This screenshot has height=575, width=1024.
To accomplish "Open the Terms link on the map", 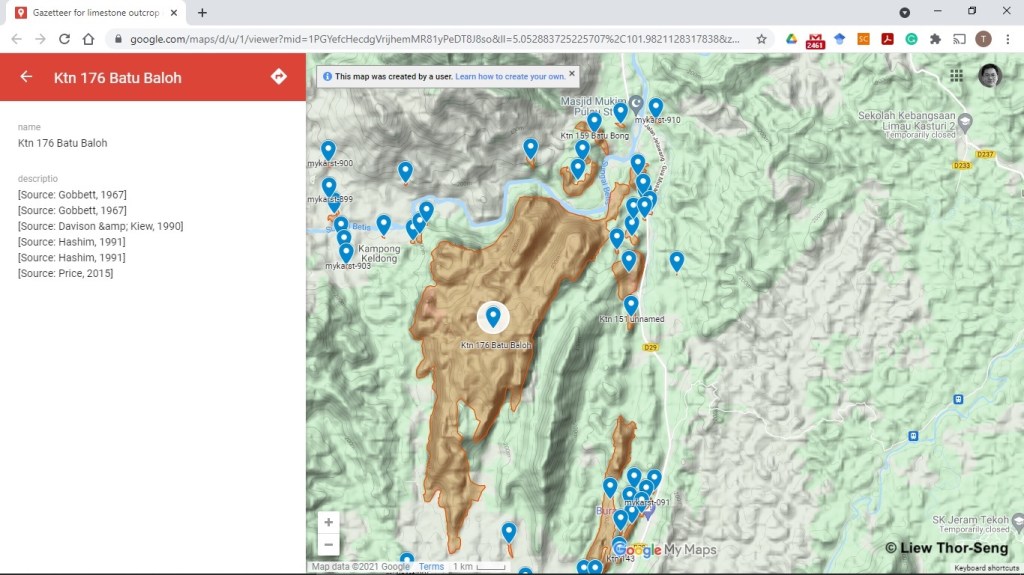I will coord(431,567).
